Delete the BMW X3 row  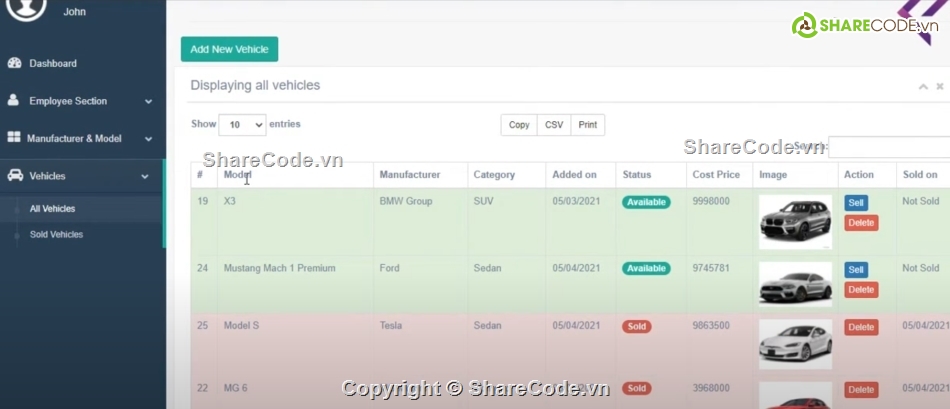click(861, 223)
